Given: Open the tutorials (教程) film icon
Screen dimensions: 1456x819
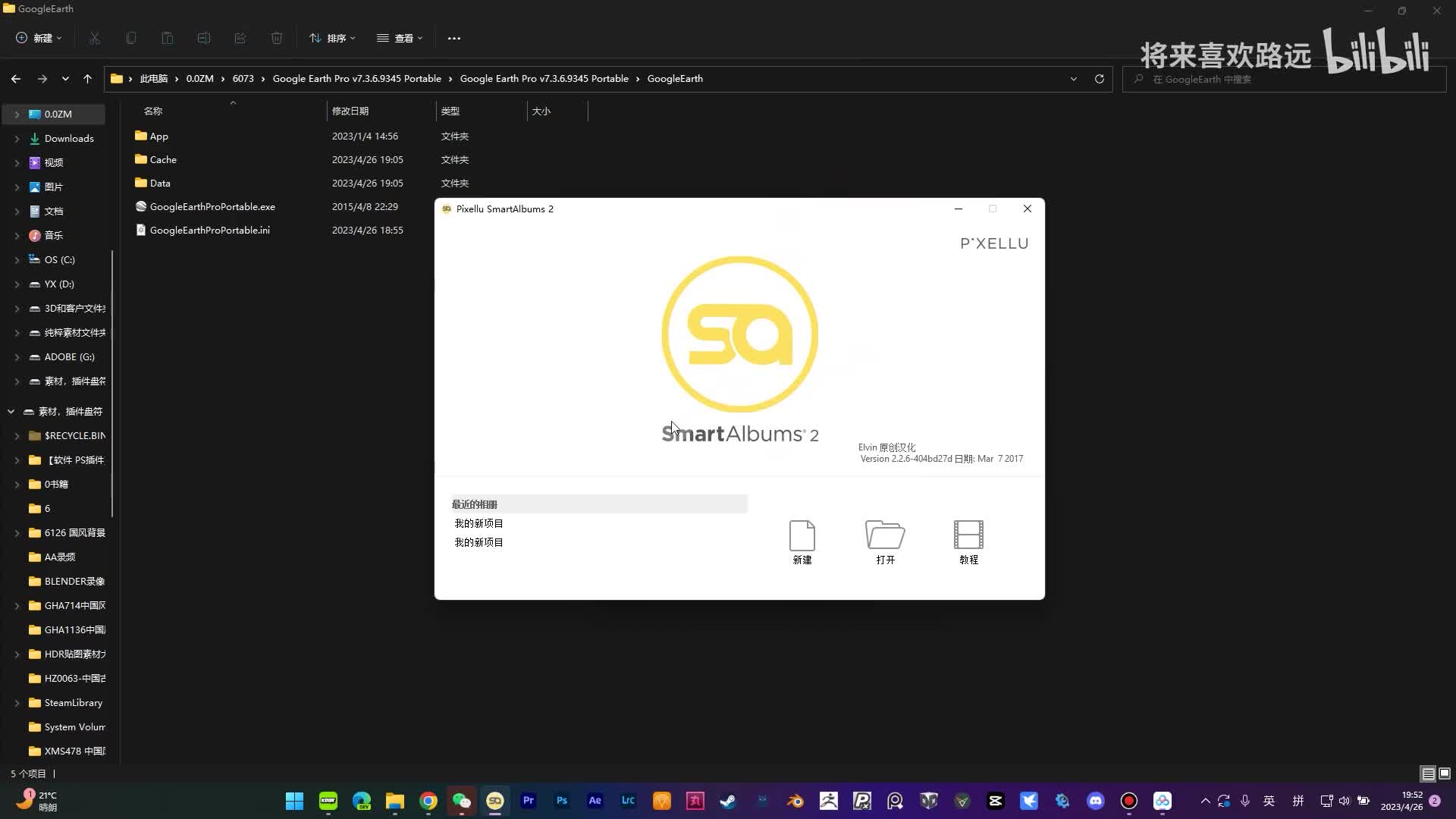Looking at the screenshot, I should (x=968, y=535).
